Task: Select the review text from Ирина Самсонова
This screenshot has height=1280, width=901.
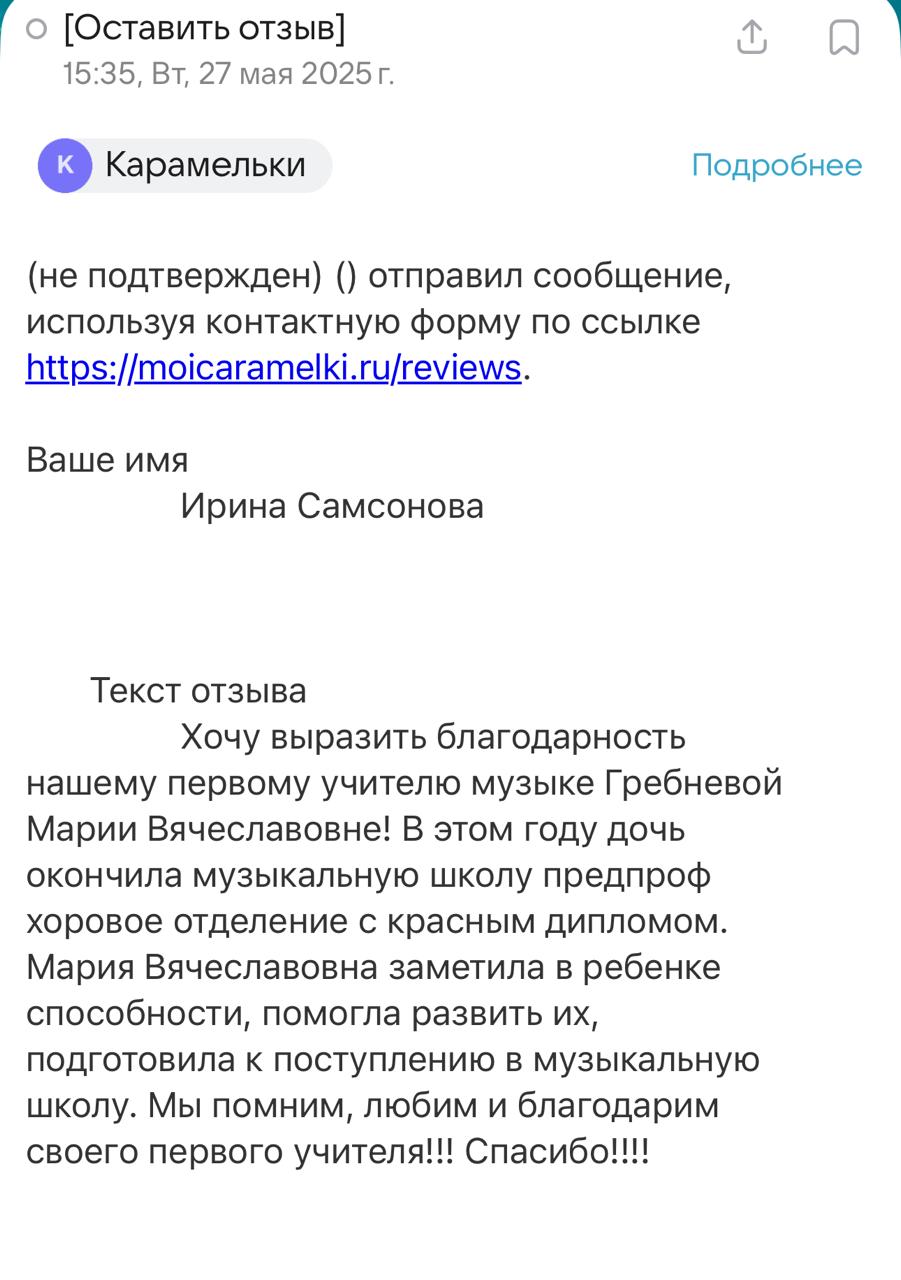Action: (400, 940)
